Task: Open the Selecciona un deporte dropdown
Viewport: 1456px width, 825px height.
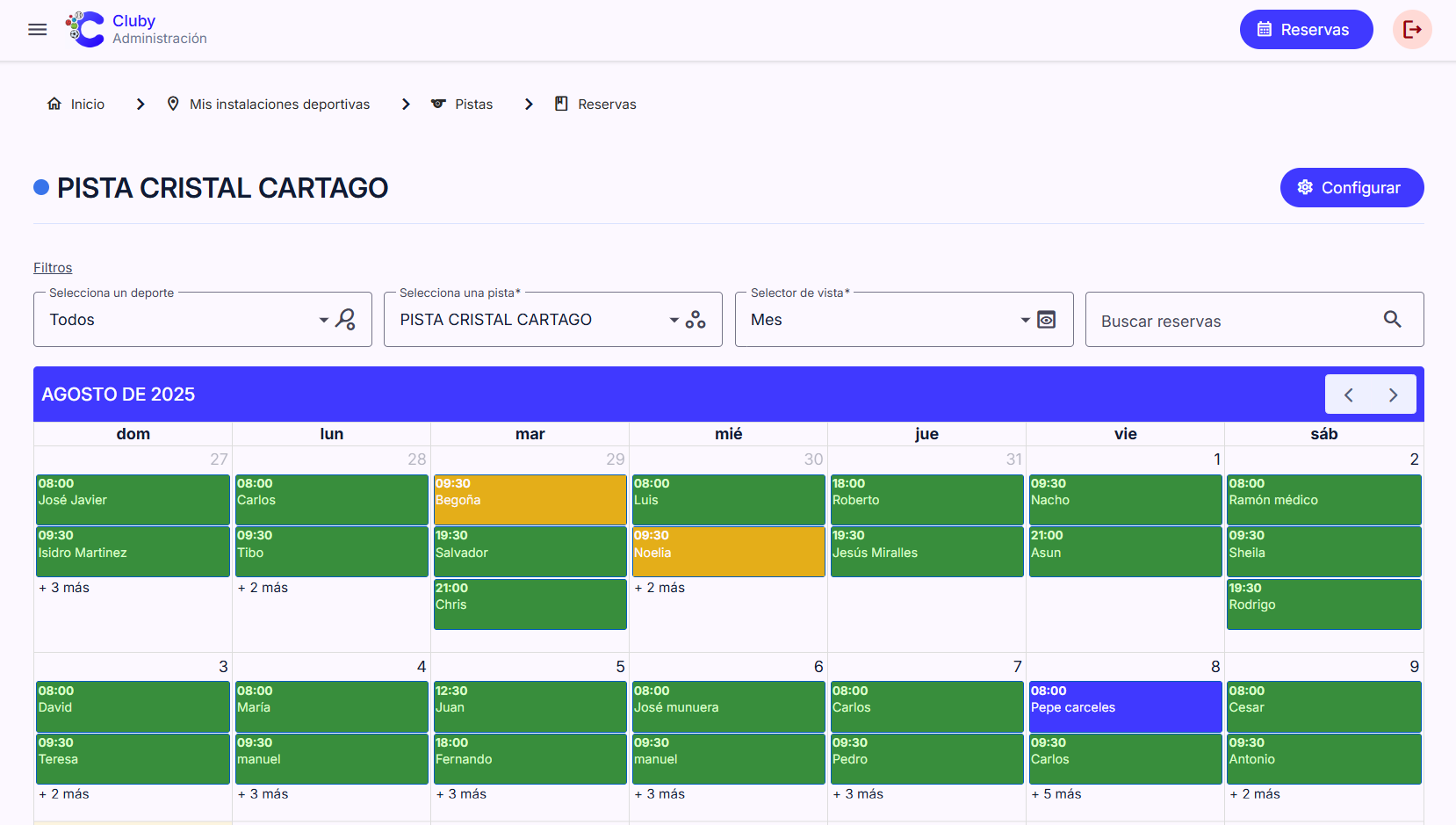Action: [x=323, y=320]
